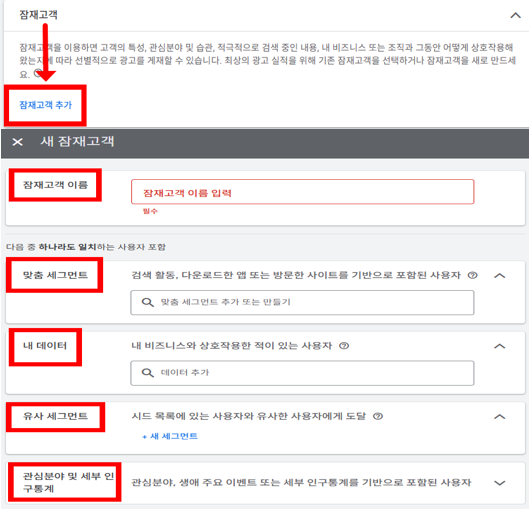
Task: Close the 새 잠재고객 panel with X
Action: click(x=18, y=142)
